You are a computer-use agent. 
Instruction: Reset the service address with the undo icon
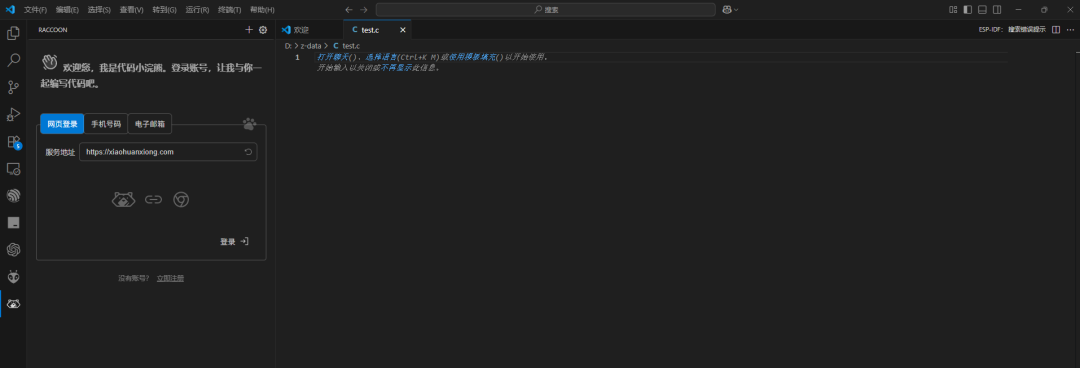(x=248, y=152)
